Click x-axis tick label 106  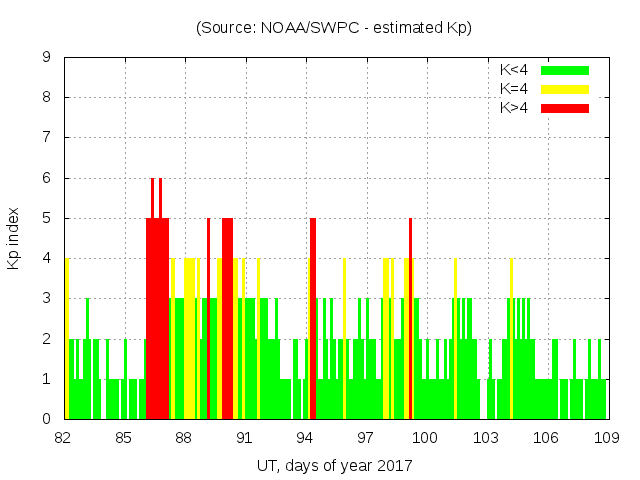tap(546, 438)
